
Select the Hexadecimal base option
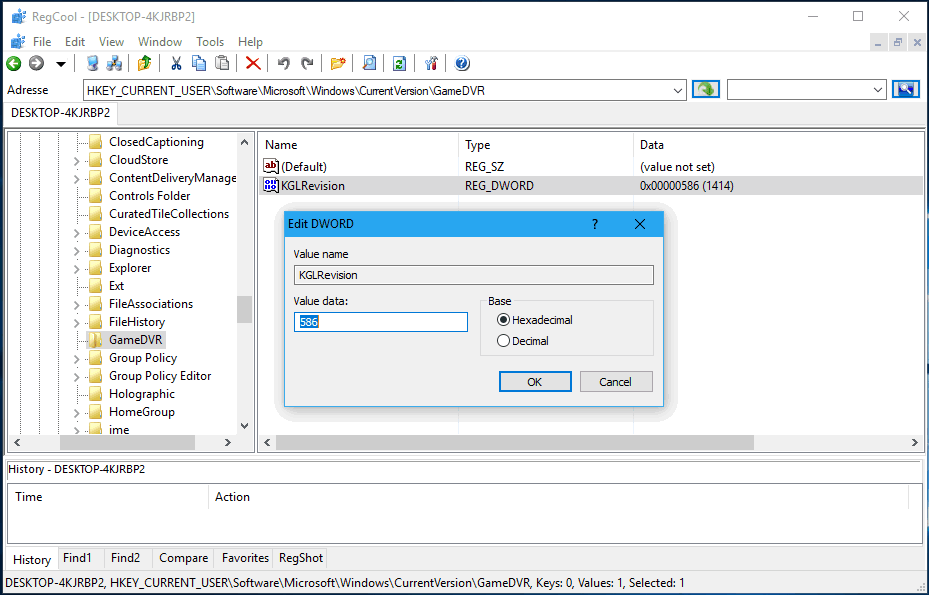pyautogui.click(x=535, y=320)
